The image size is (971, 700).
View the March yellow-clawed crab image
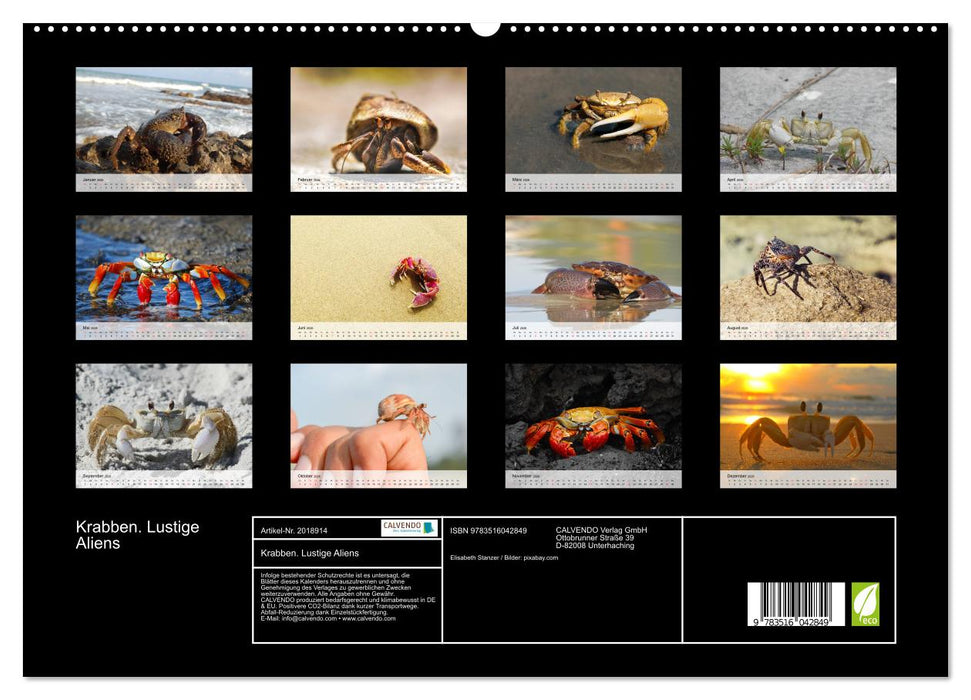pos(594,125)
